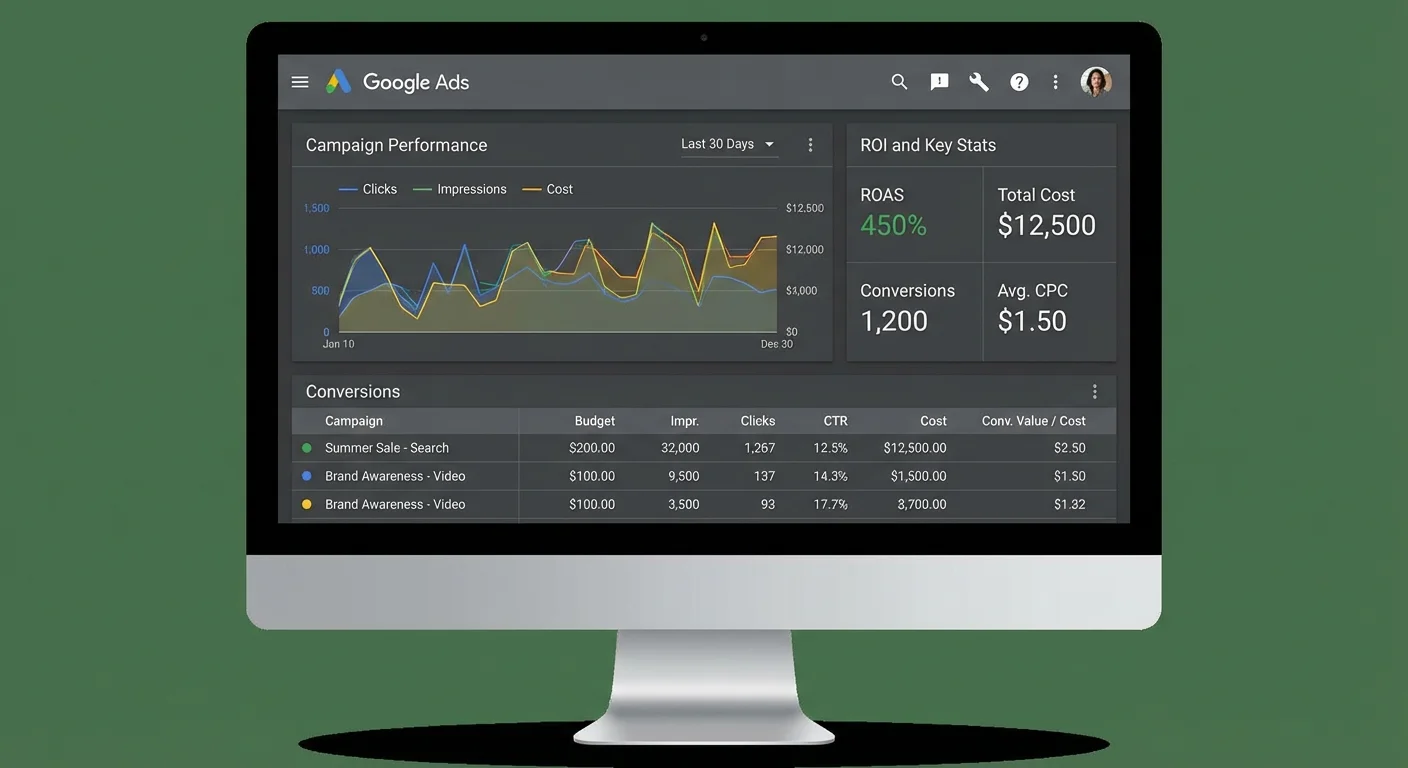Open the feedback notification icon
Viewport: 1408px width, 768px height.
coord(939,82)
